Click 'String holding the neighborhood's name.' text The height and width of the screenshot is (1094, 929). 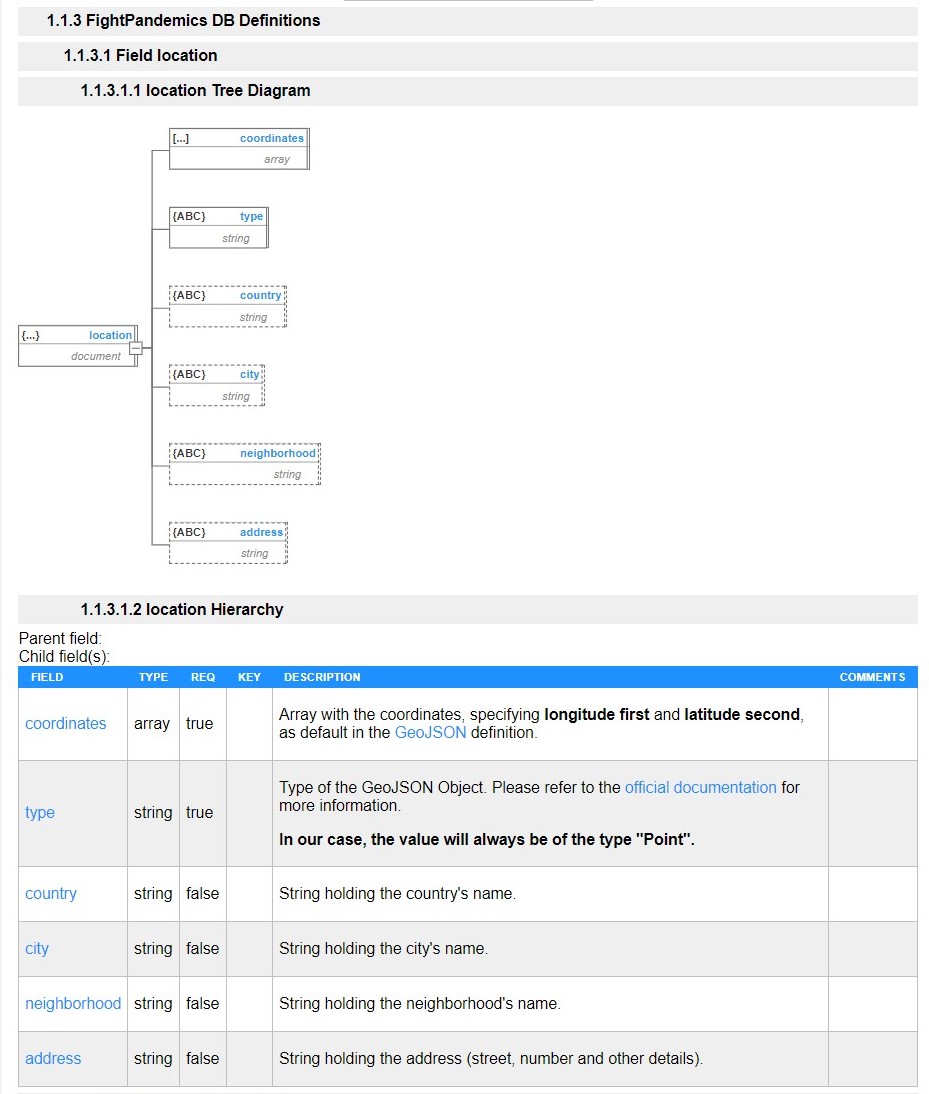click(x=420, y=1003)
